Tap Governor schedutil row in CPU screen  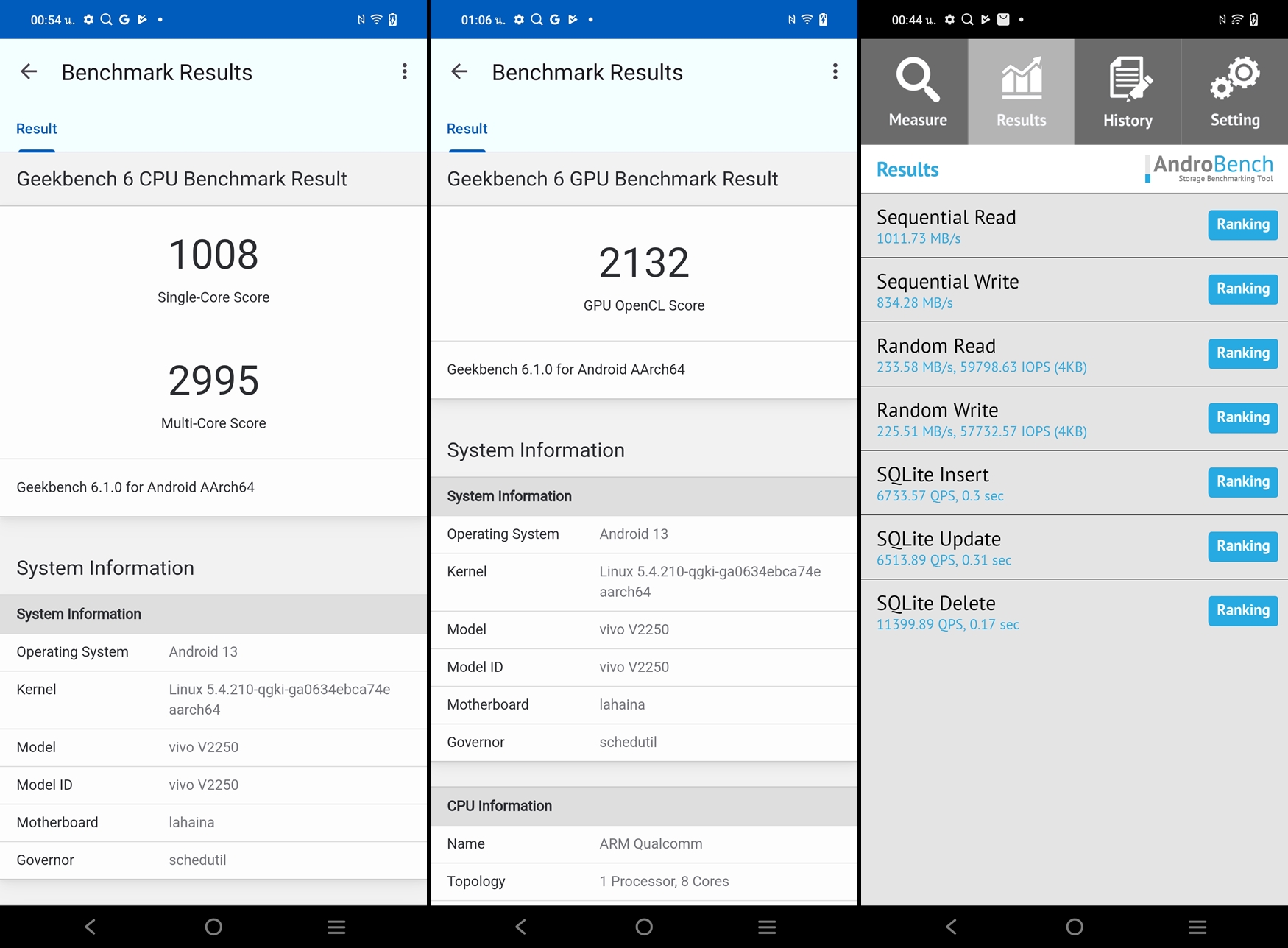[213, 860]
